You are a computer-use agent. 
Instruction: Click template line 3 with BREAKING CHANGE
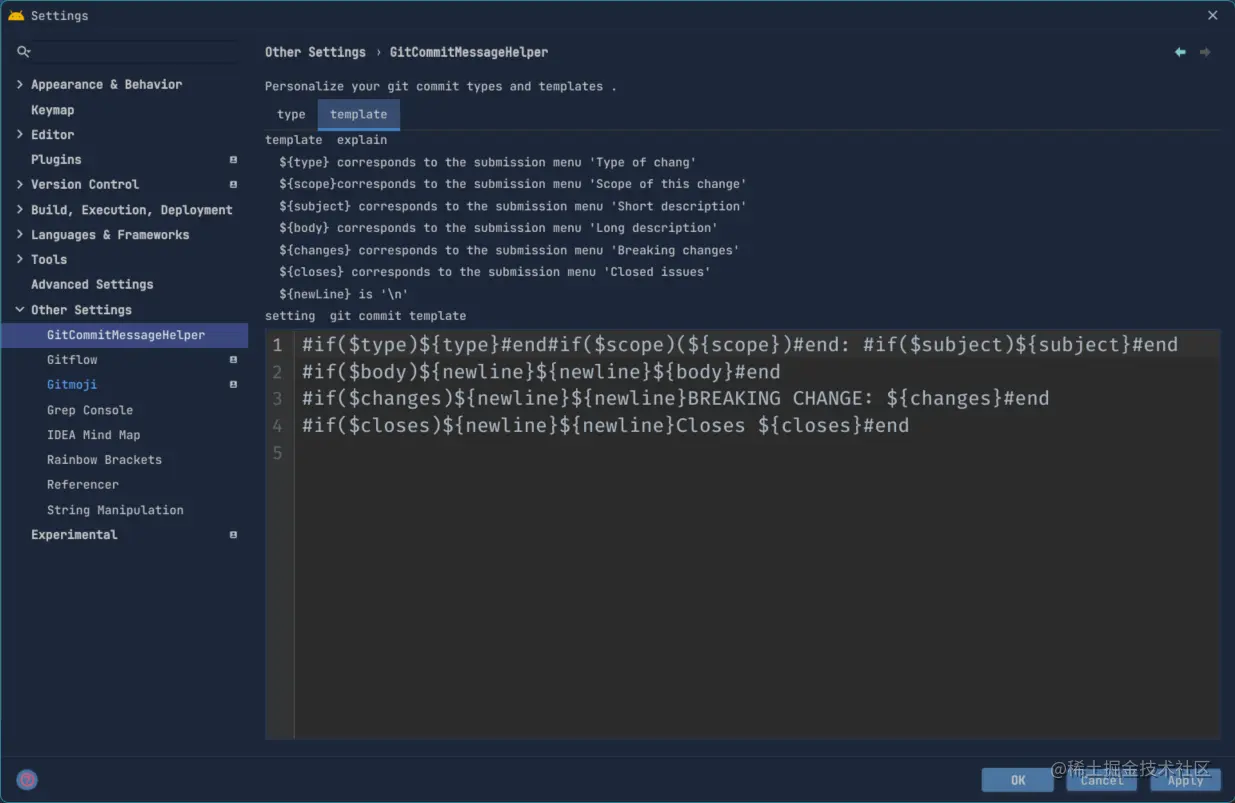click(675, 398)
